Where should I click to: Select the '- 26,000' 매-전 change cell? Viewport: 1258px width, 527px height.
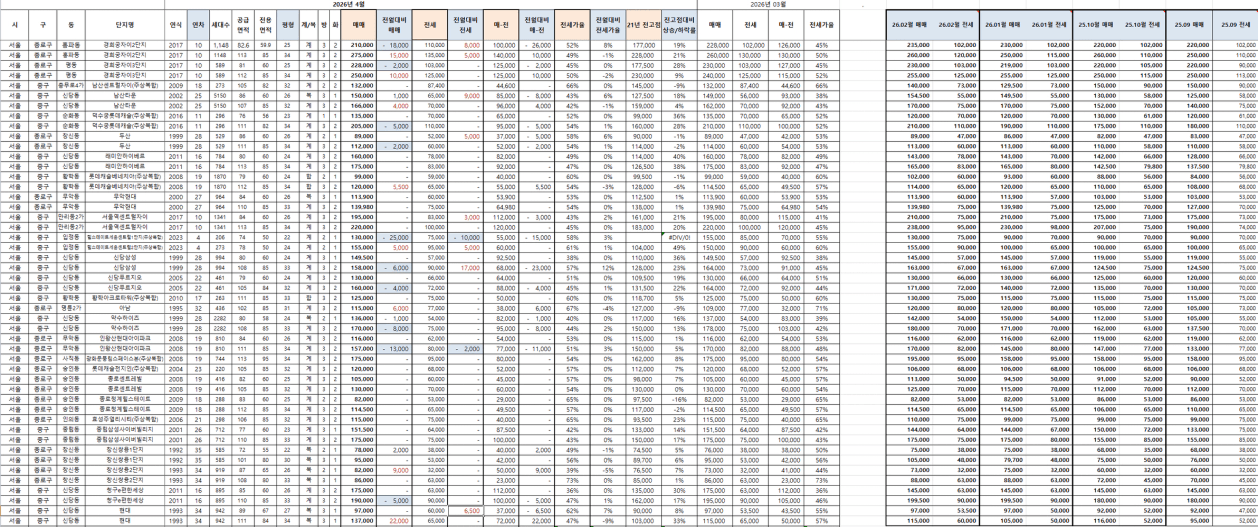[535, 45]
